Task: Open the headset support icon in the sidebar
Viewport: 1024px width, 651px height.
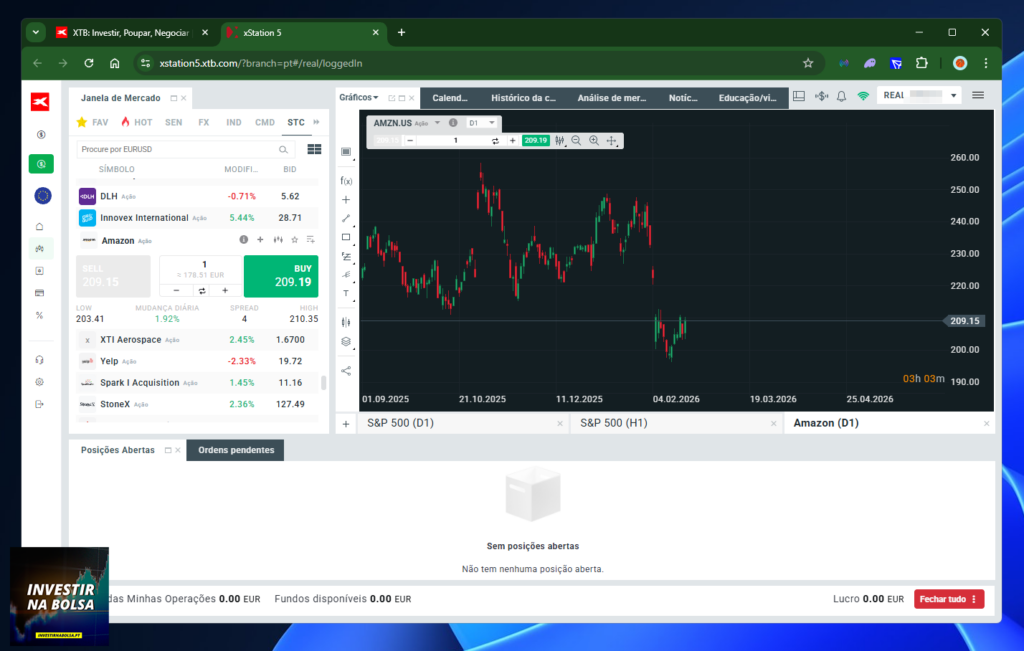Action: tap(40, 360)
